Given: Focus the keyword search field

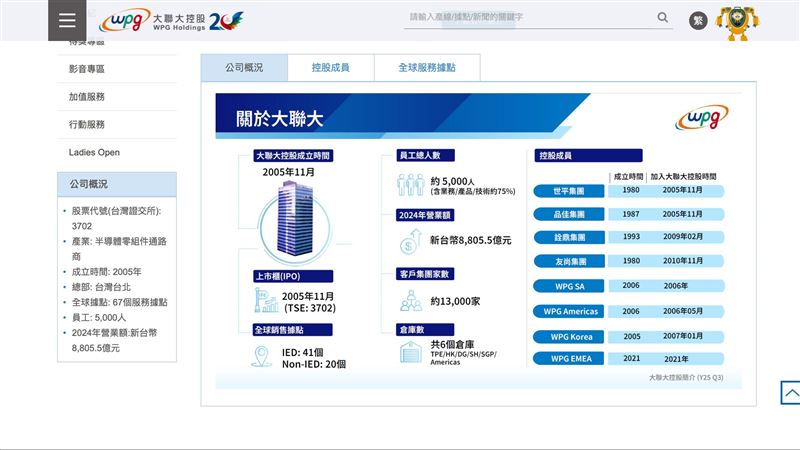Looking at the screenshot, I should pyautogui.click(x=530, y=17).
